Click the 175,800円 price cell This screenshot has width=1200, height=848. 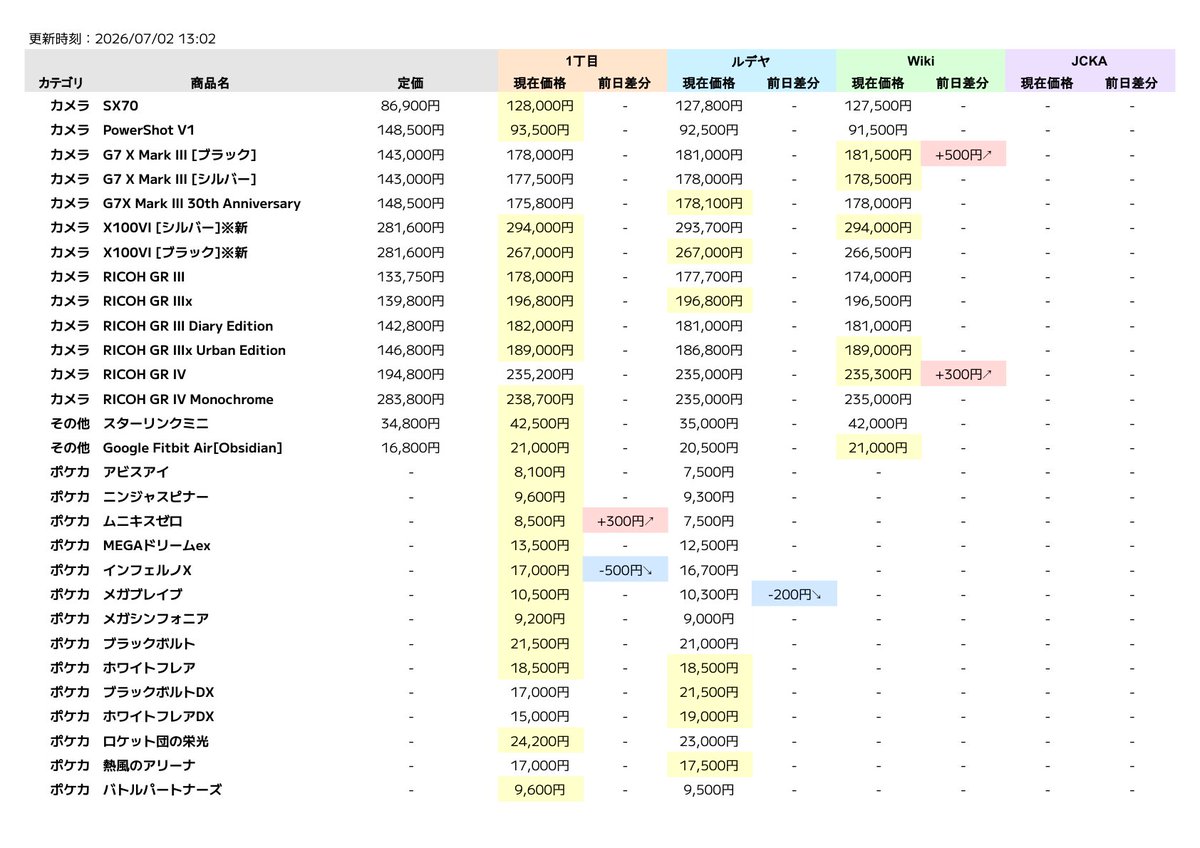click(x=540, y=203)
